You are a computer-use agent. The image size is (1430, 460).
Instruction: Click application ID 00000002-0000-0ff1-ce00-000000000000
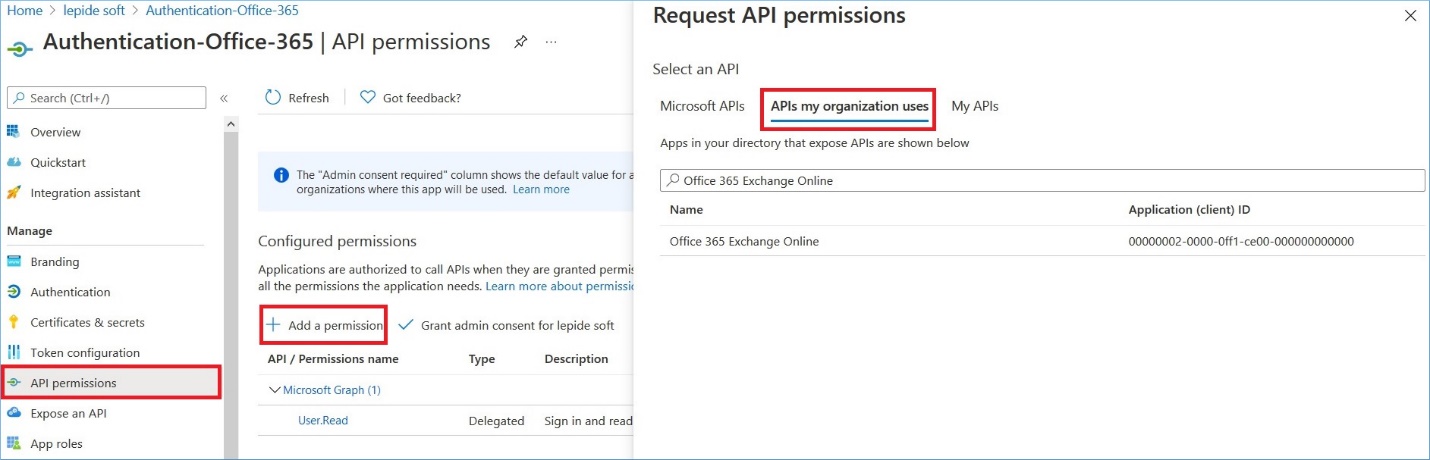pyautogui.click(x=1241, y=241)
